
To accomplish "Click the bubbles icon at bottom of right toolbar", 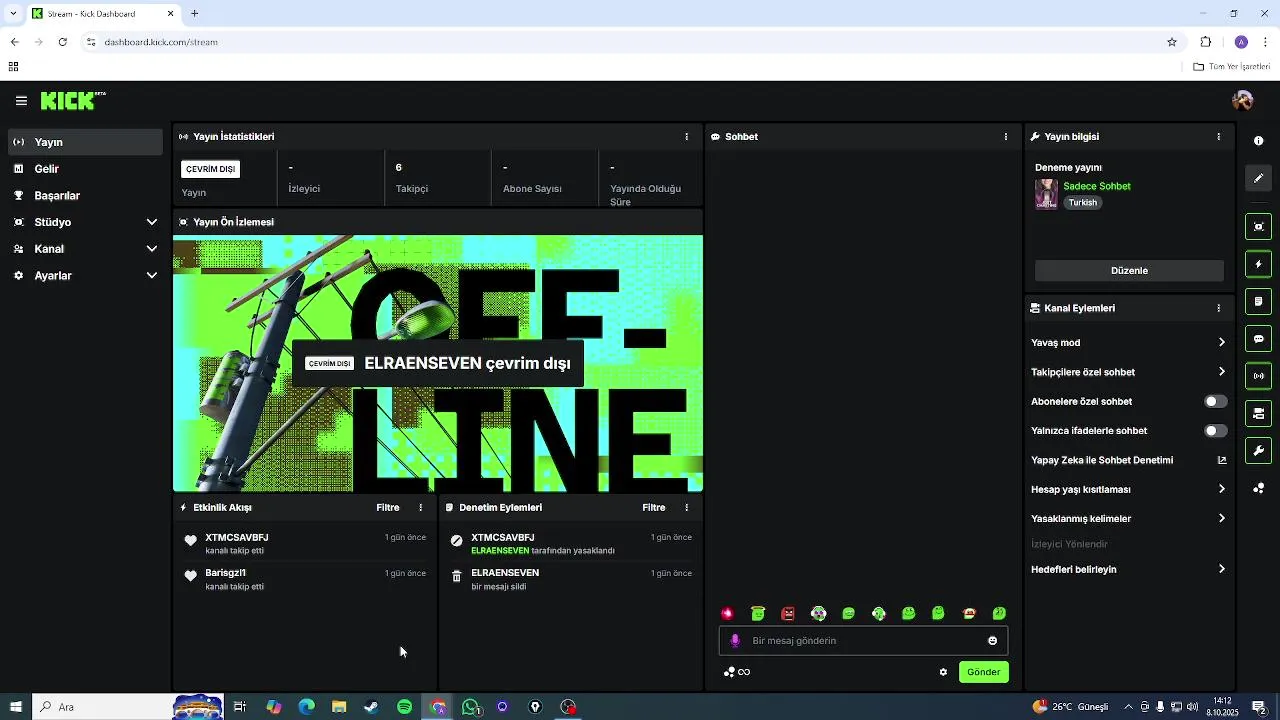I will pyautogui.click(x=1259, y=488).
